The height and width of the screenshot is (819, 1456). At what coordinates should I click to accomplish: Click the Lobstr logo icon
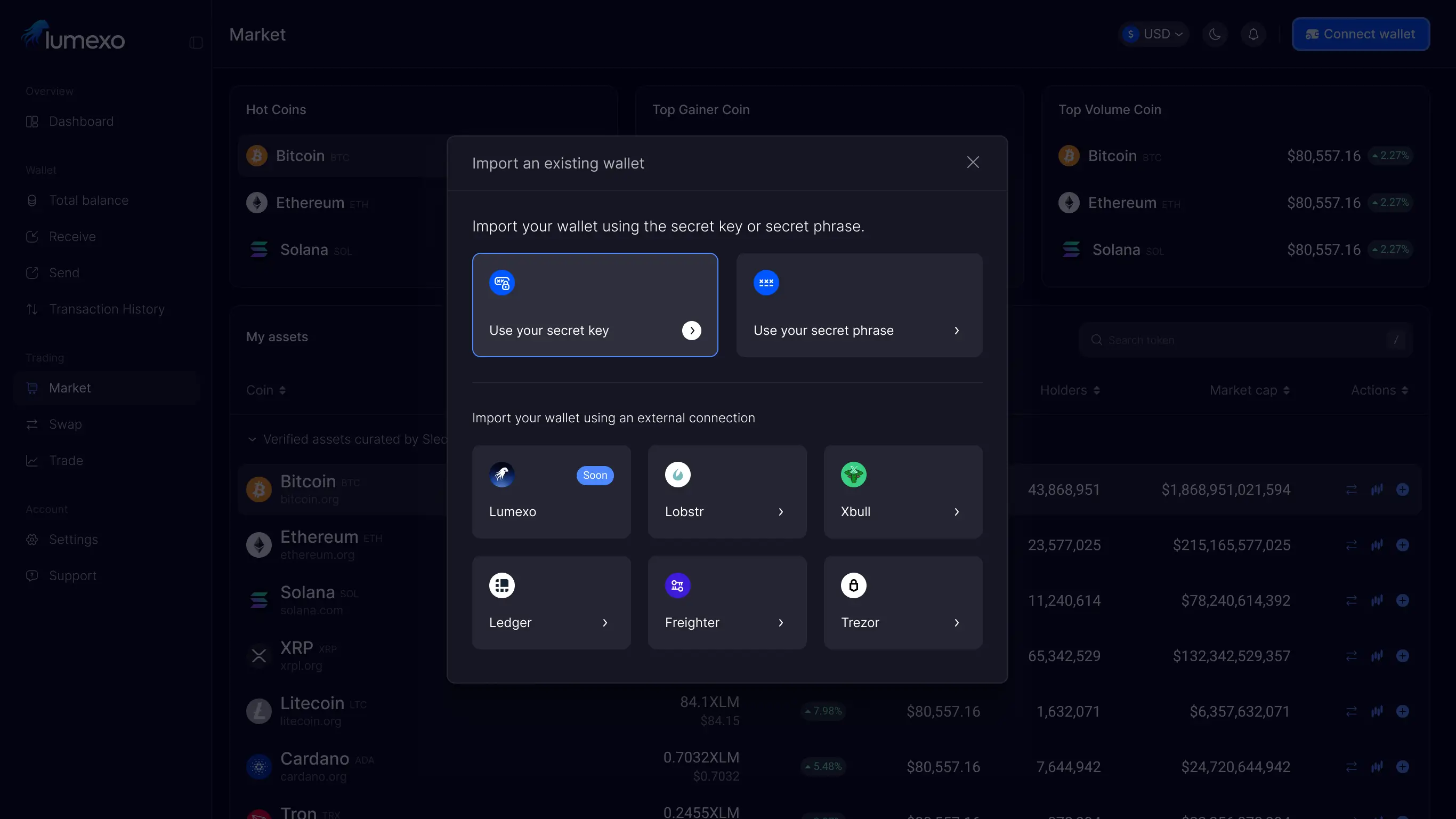(x=678, y=475)
